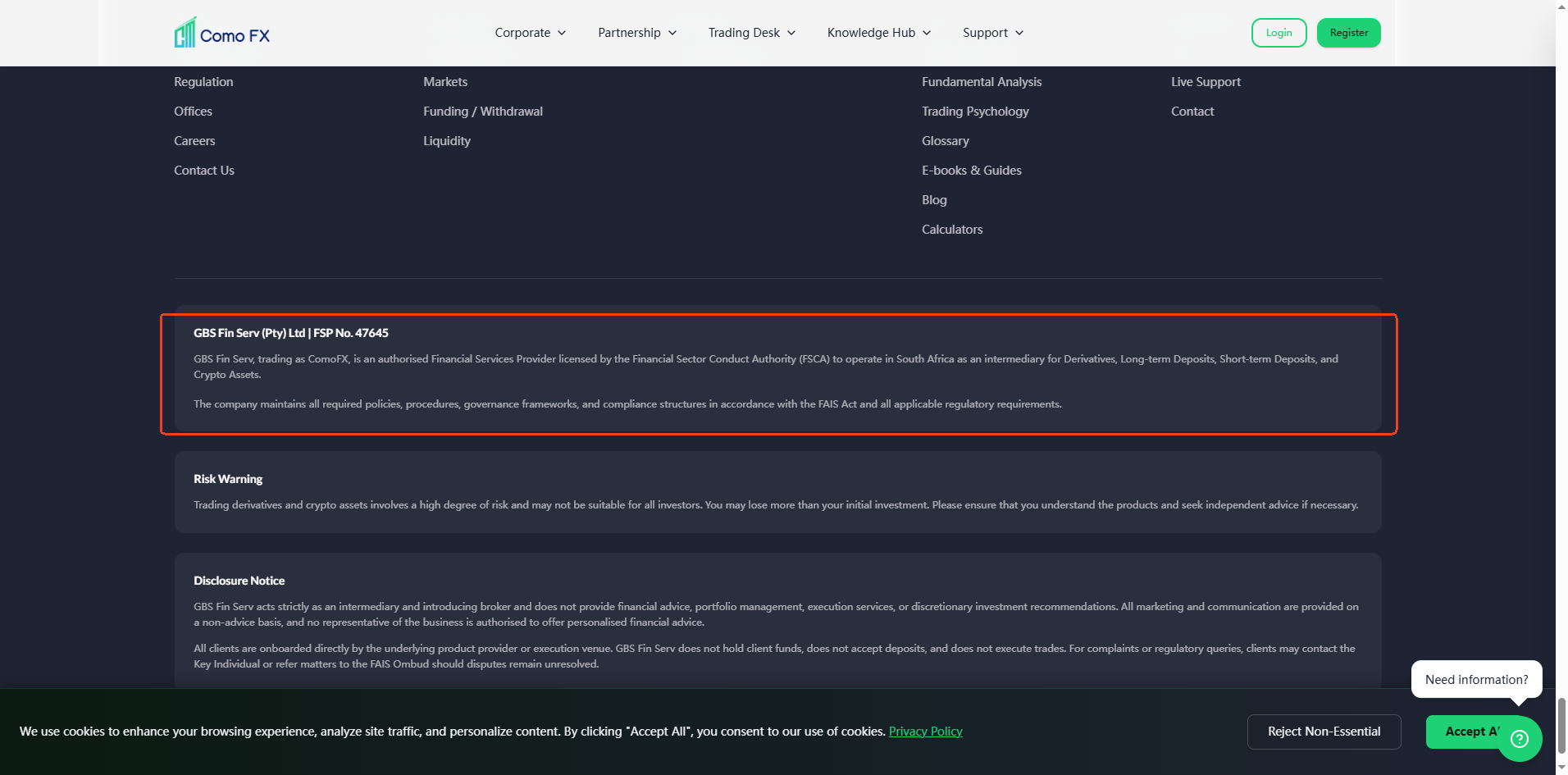Click the green Register button

pos(1348,33)
